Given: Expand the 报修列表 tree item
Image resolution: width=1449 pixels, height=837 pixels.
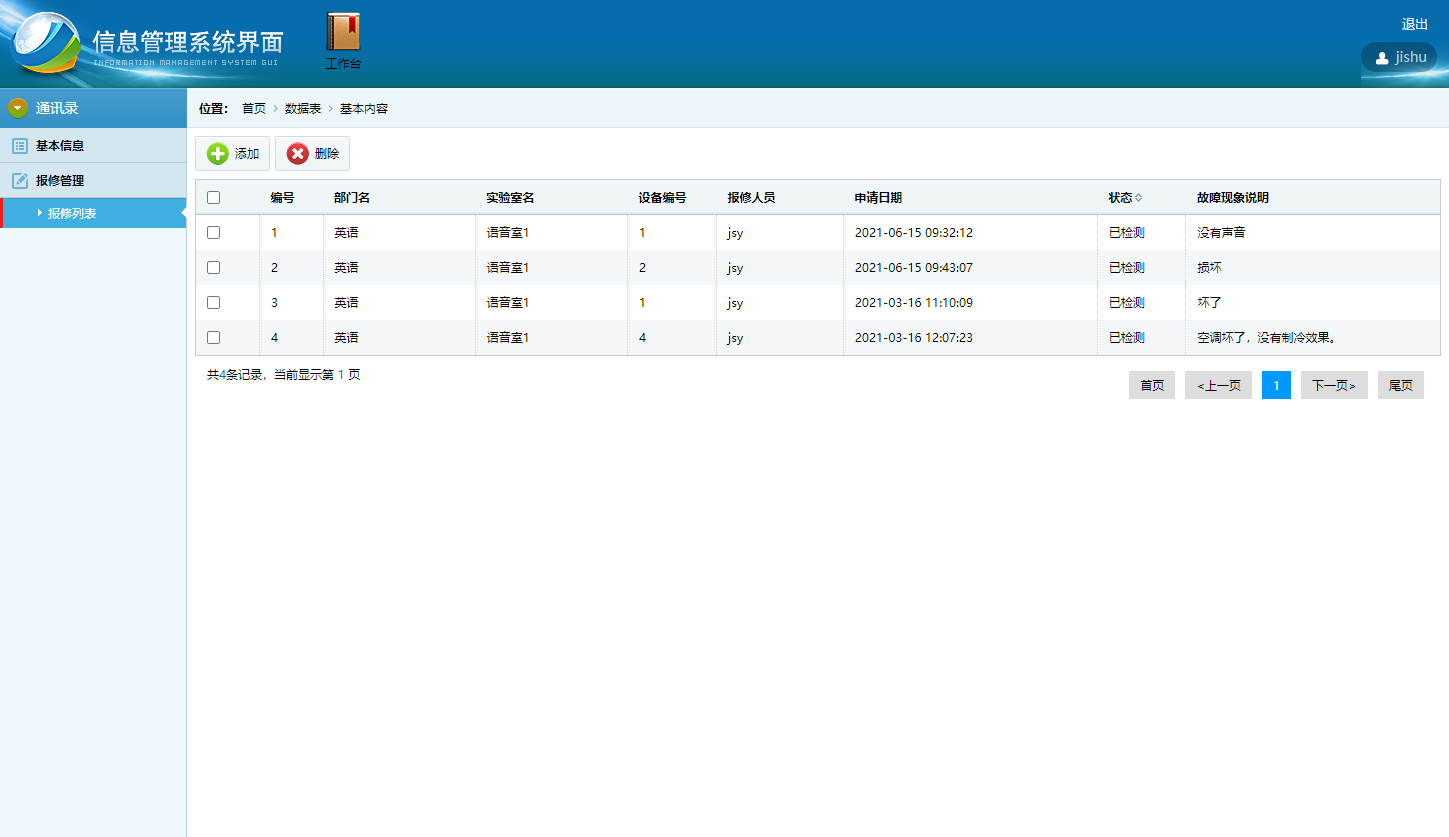Looking at the screenshot, I should point(40,213).
